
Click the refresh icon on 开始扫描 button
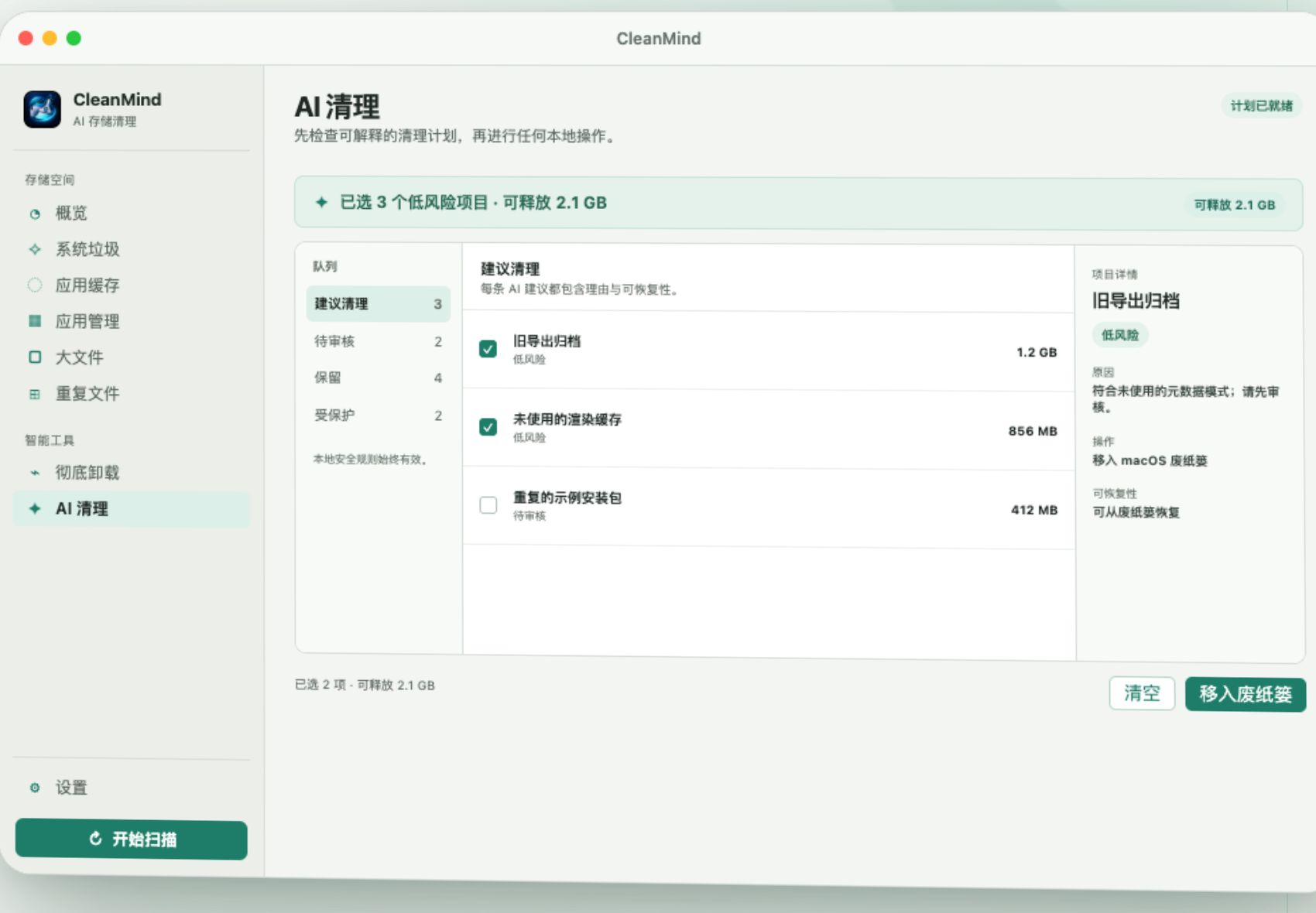96,839
